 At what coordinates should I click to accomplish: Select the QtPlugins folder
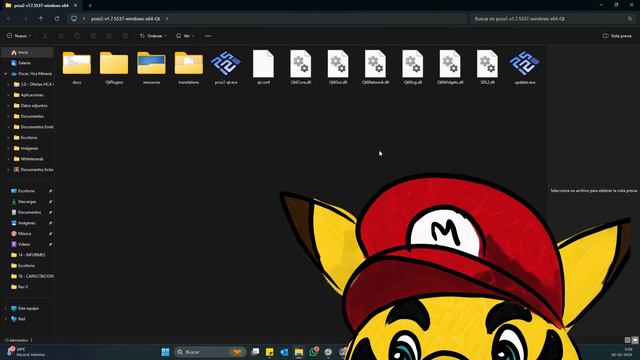[x=114, y=67]
